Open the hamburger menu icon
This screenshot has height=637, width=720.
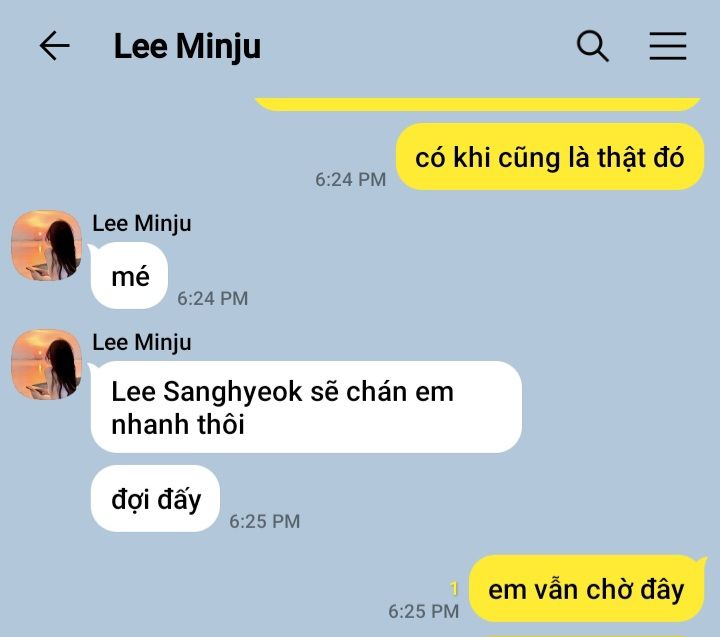point(668,46)
